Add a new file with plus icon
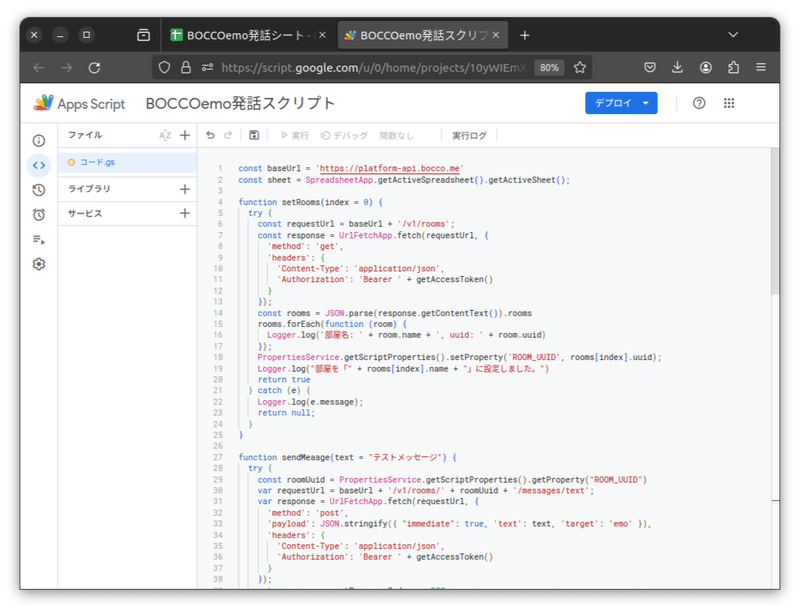The width and height of the screenshot is (800, 612). coord(185,135)
